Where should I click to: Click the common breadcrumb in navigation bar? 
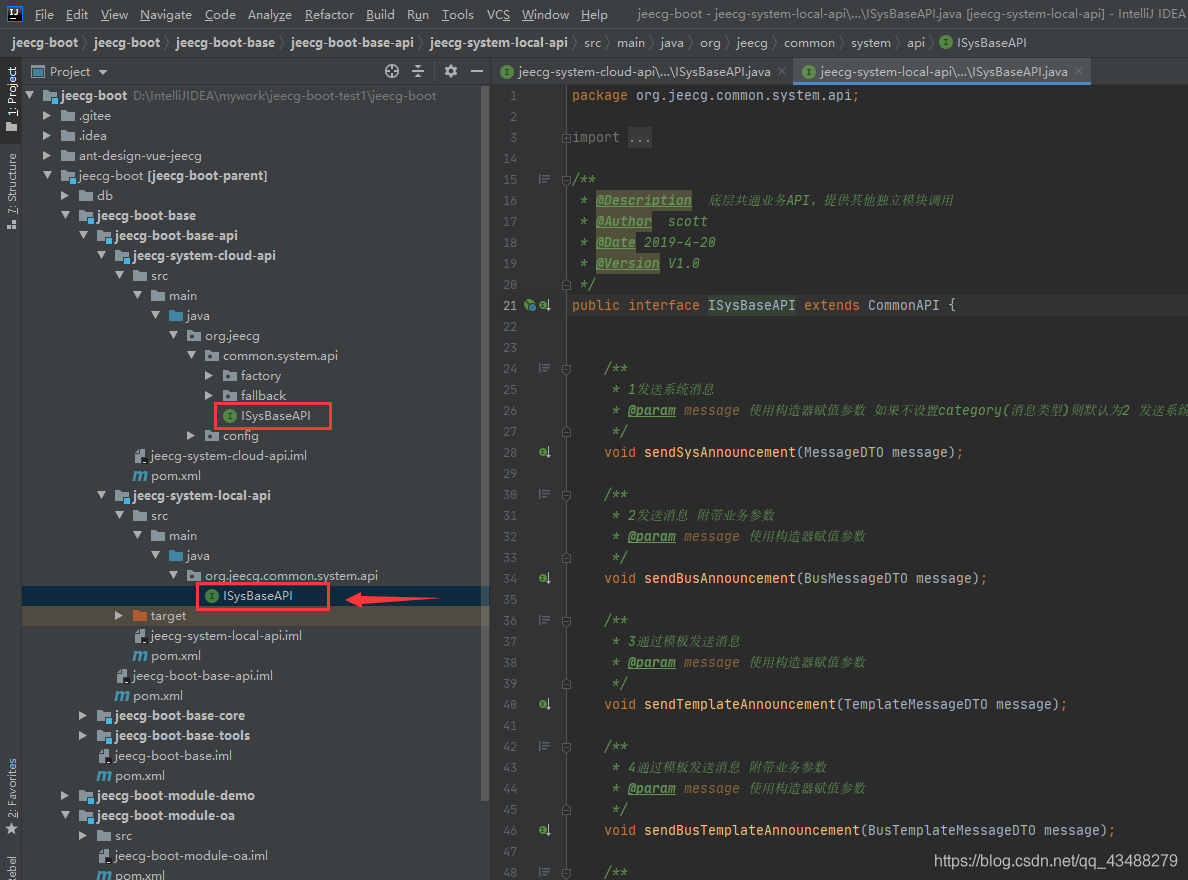(809, 42)
